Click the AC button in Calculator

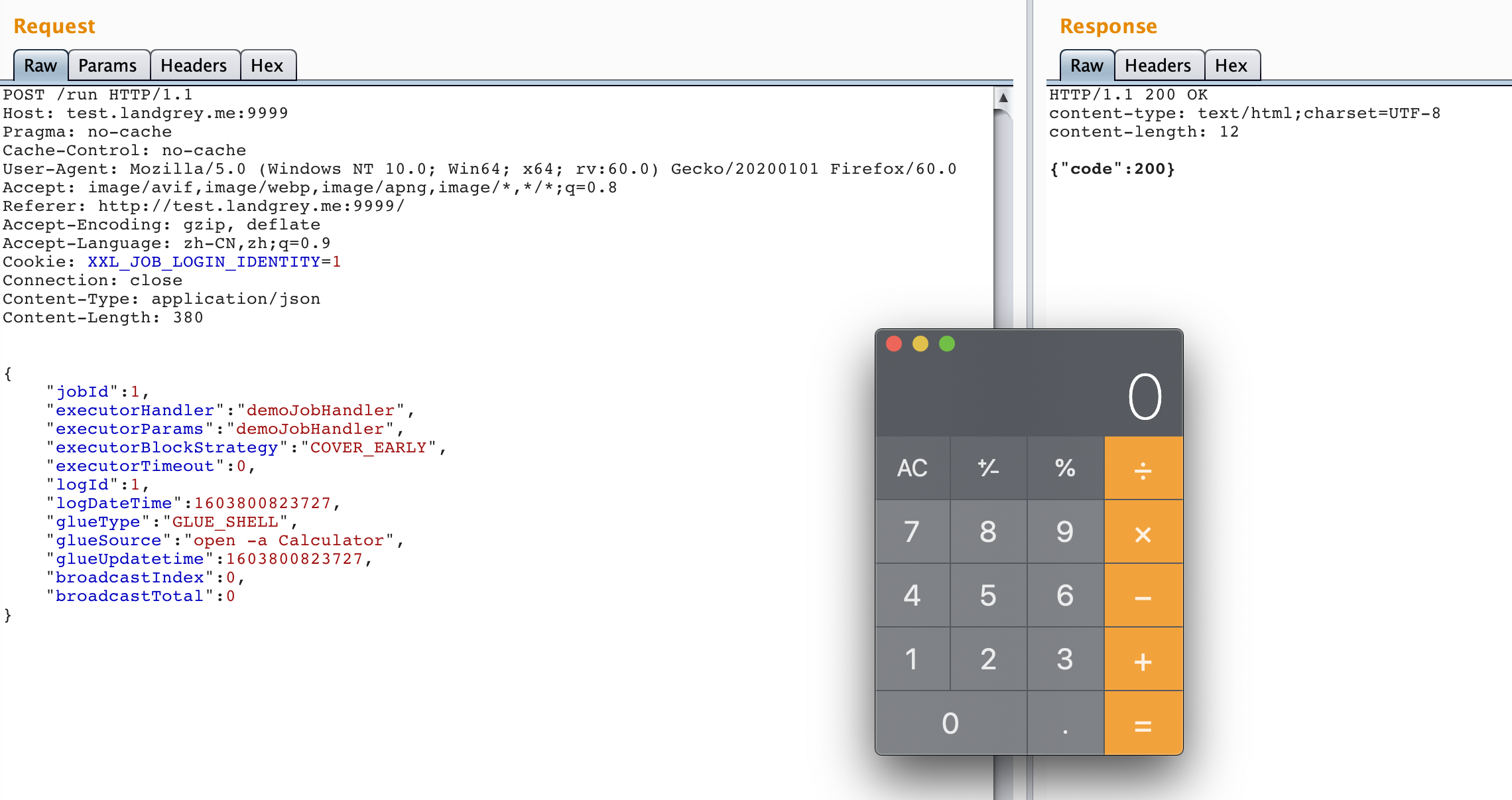(913, 468)
